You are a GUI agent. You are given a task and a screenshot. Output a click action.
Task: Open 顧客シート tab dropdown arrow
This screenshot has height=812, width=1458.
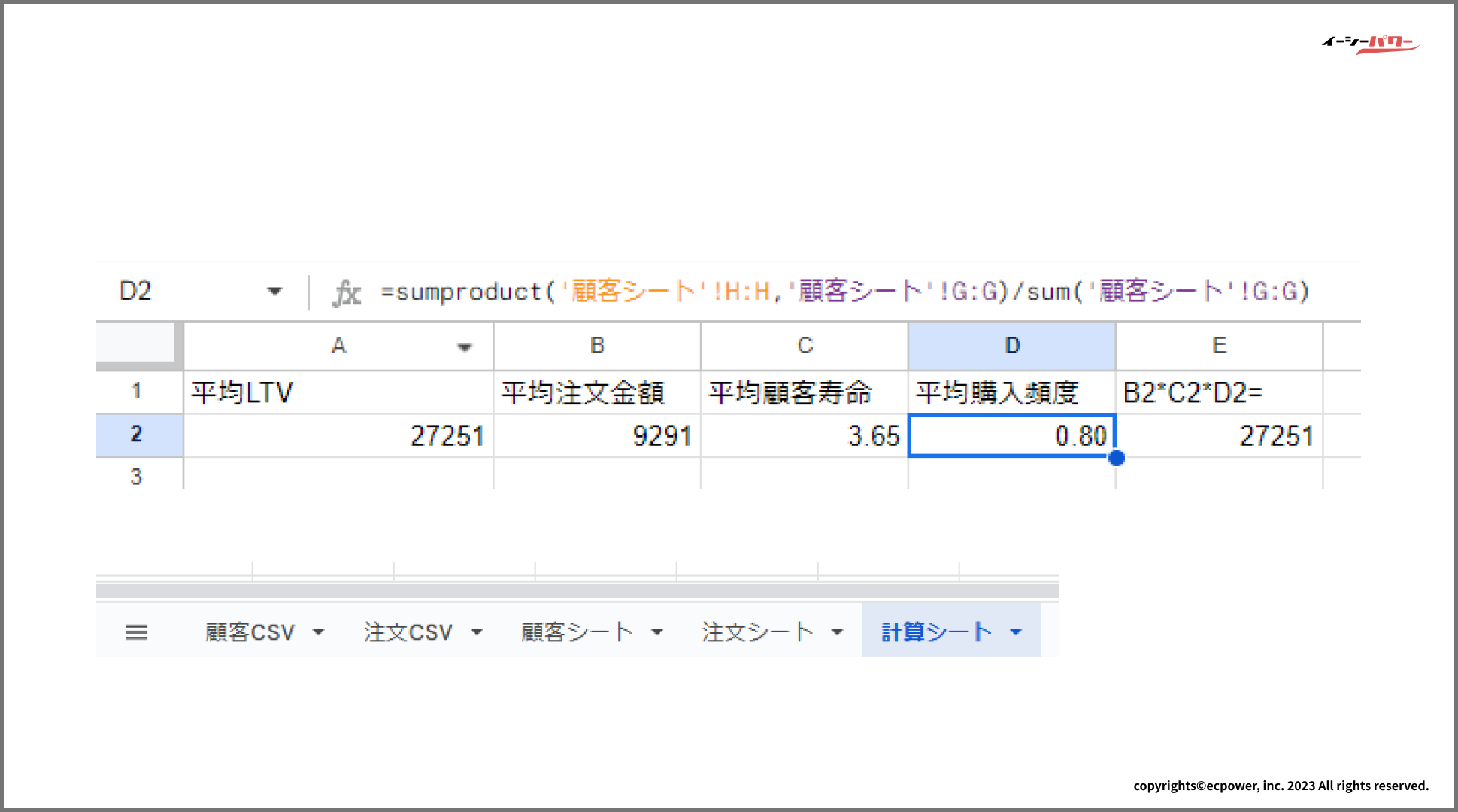(657, 632)
